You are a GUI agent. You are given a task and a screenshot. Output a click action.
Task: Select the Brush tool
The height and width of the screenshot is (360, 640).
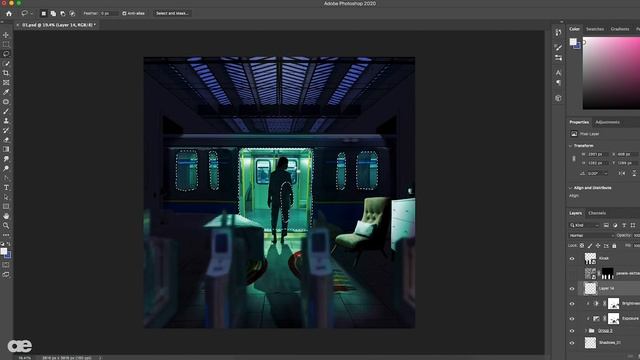[6, 111]
